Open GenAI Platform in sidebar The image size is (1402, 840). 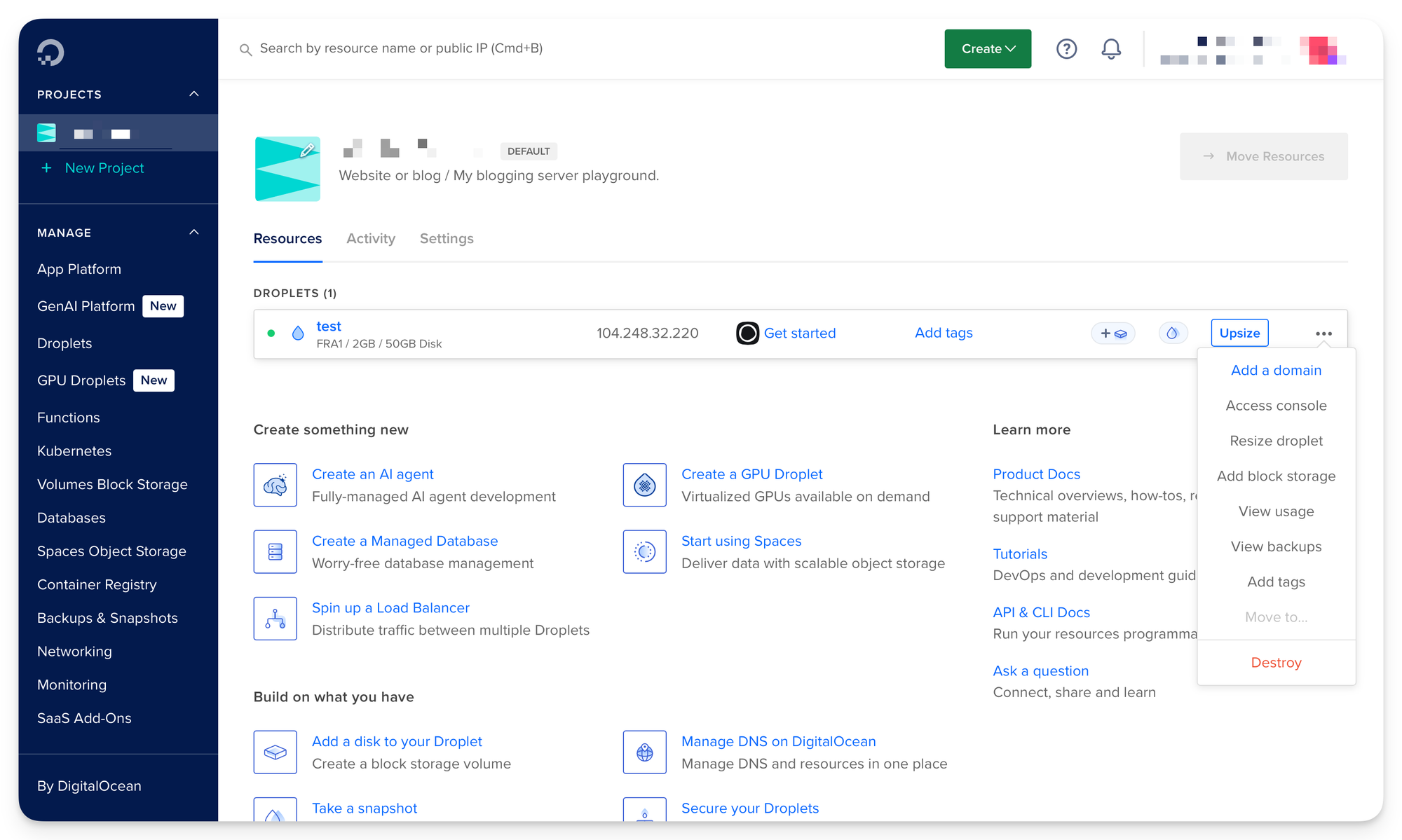point(86,306)
